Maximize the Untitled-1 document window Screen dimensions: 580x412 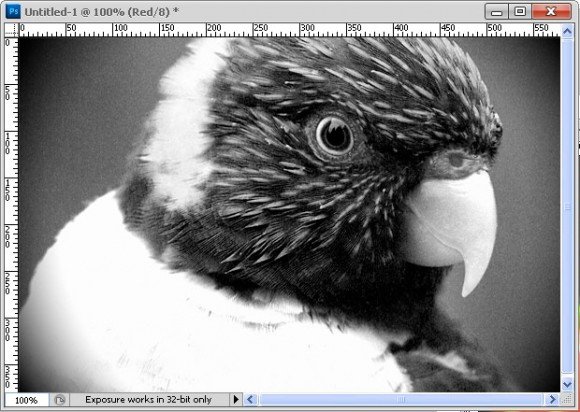coord(519,11)
